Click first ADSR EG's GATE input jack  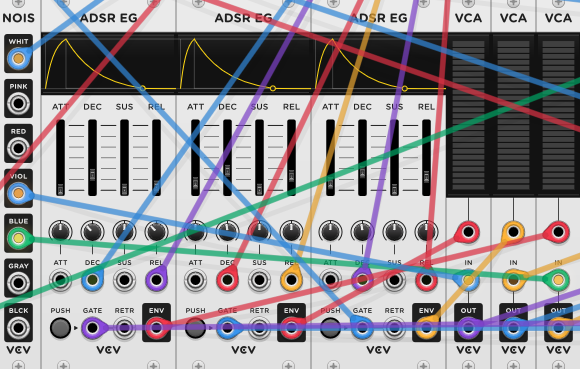(92, 328)
